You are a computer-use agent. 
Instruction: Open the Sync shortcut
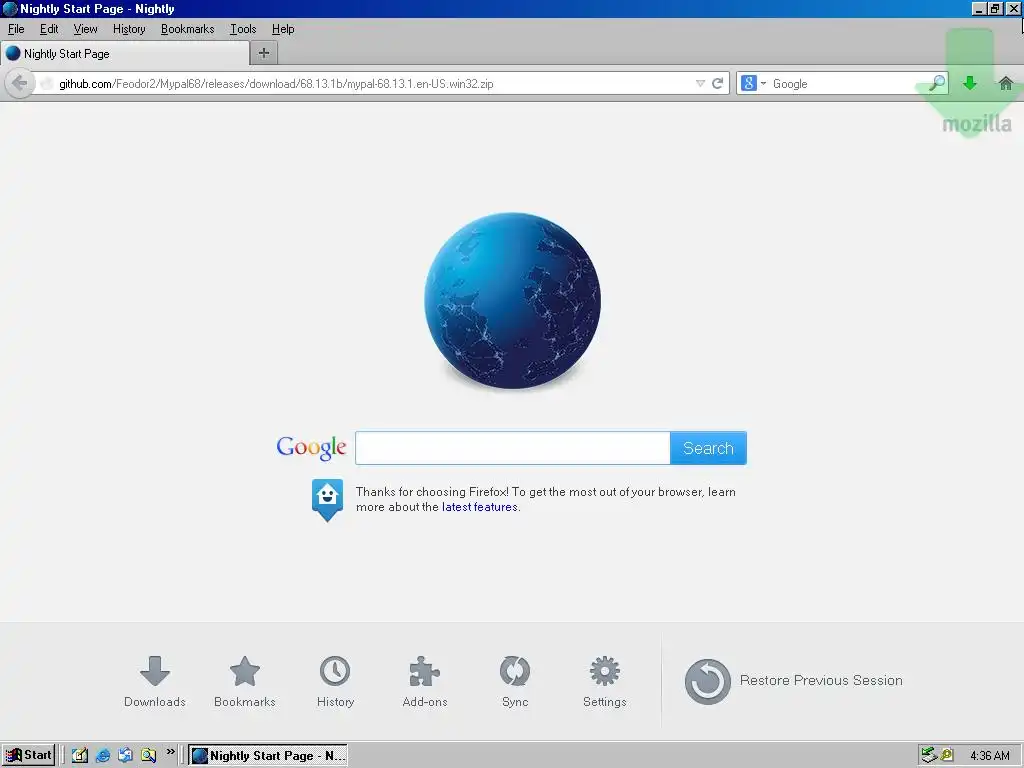(515, 682)
